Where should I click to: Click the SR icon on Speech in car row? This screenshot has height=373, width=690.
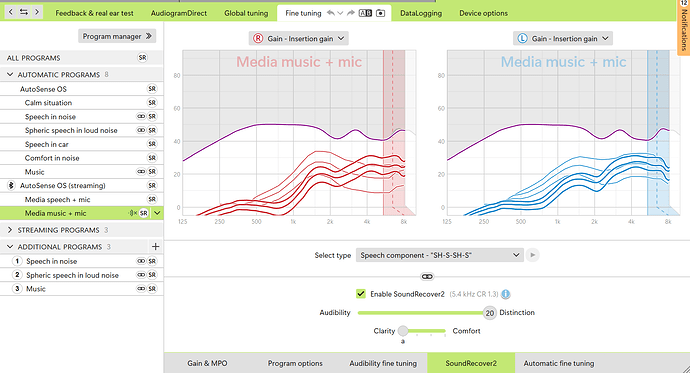point(152,144)
